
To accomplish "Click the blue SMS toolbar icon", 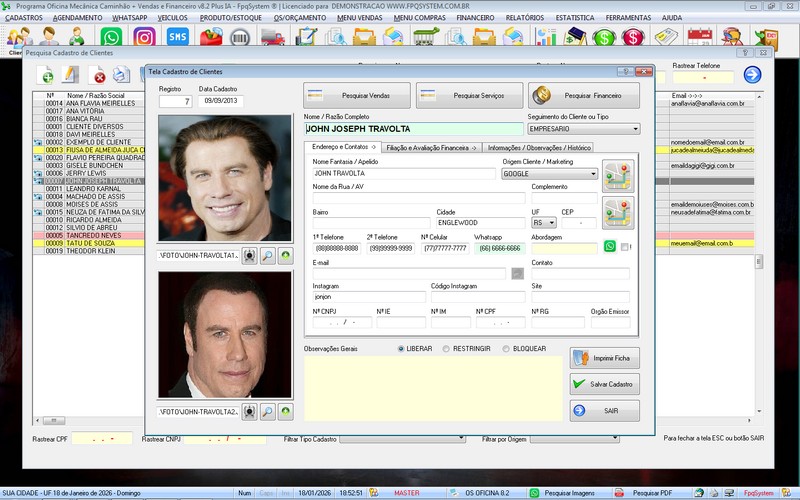I will coord(177,37).
